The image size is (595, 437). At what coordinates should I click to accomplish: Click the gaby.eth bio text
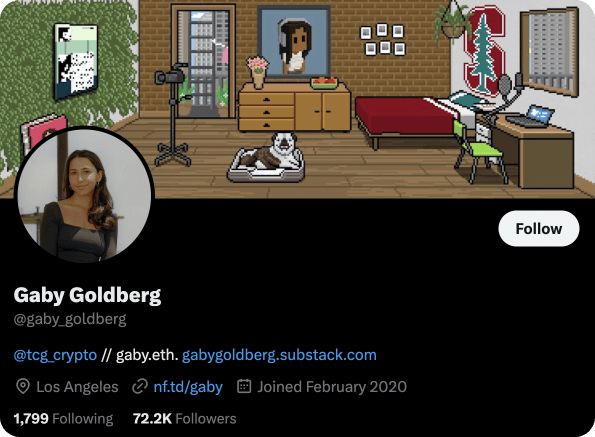click(147, 355)
